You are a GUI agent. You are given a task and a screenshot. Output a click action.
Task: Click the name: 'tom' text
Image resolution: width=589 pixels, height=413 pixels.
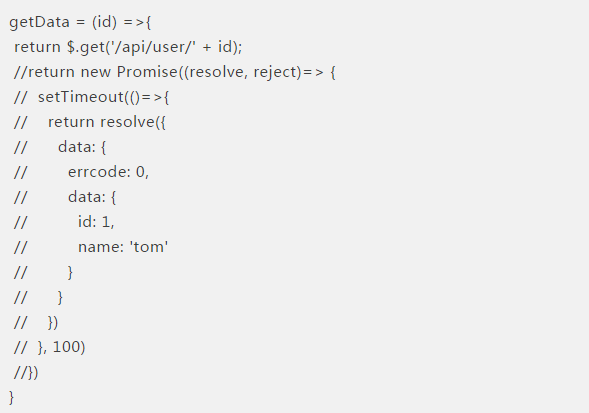point(123,247)
